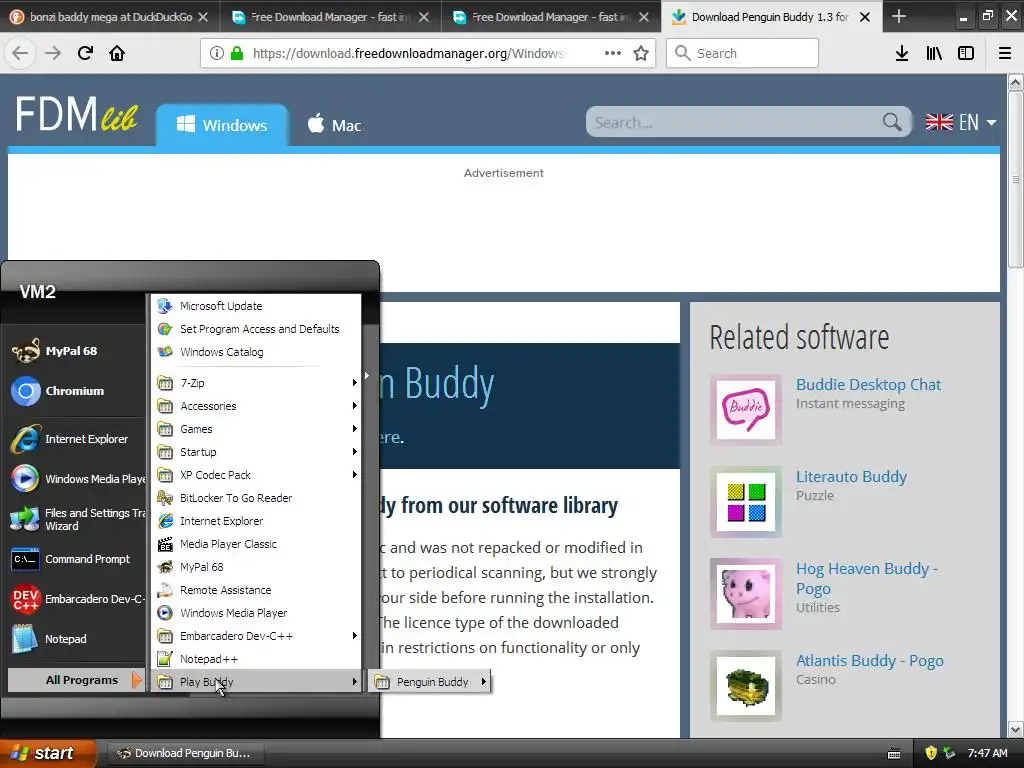This screenshot has height=768, width=1024.
Task: Switch to the Mac platform tab
Action: pos(334,125)
